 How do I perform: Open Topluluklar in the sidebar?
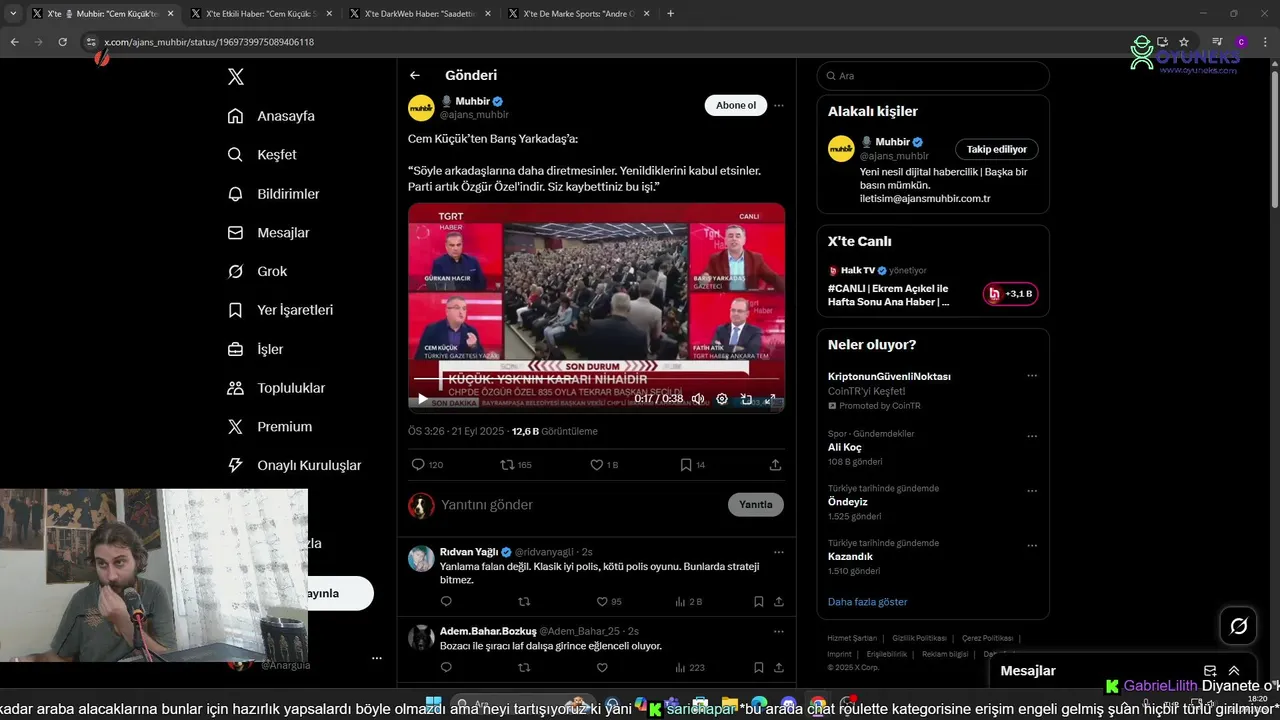[276, 388]
